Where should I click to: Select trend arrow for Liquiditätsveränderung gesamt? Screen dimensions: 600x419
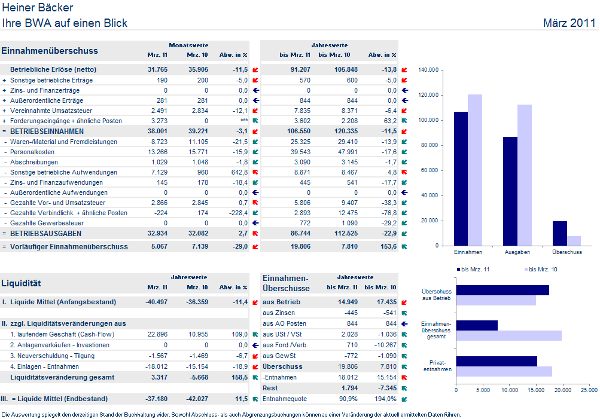256,377
